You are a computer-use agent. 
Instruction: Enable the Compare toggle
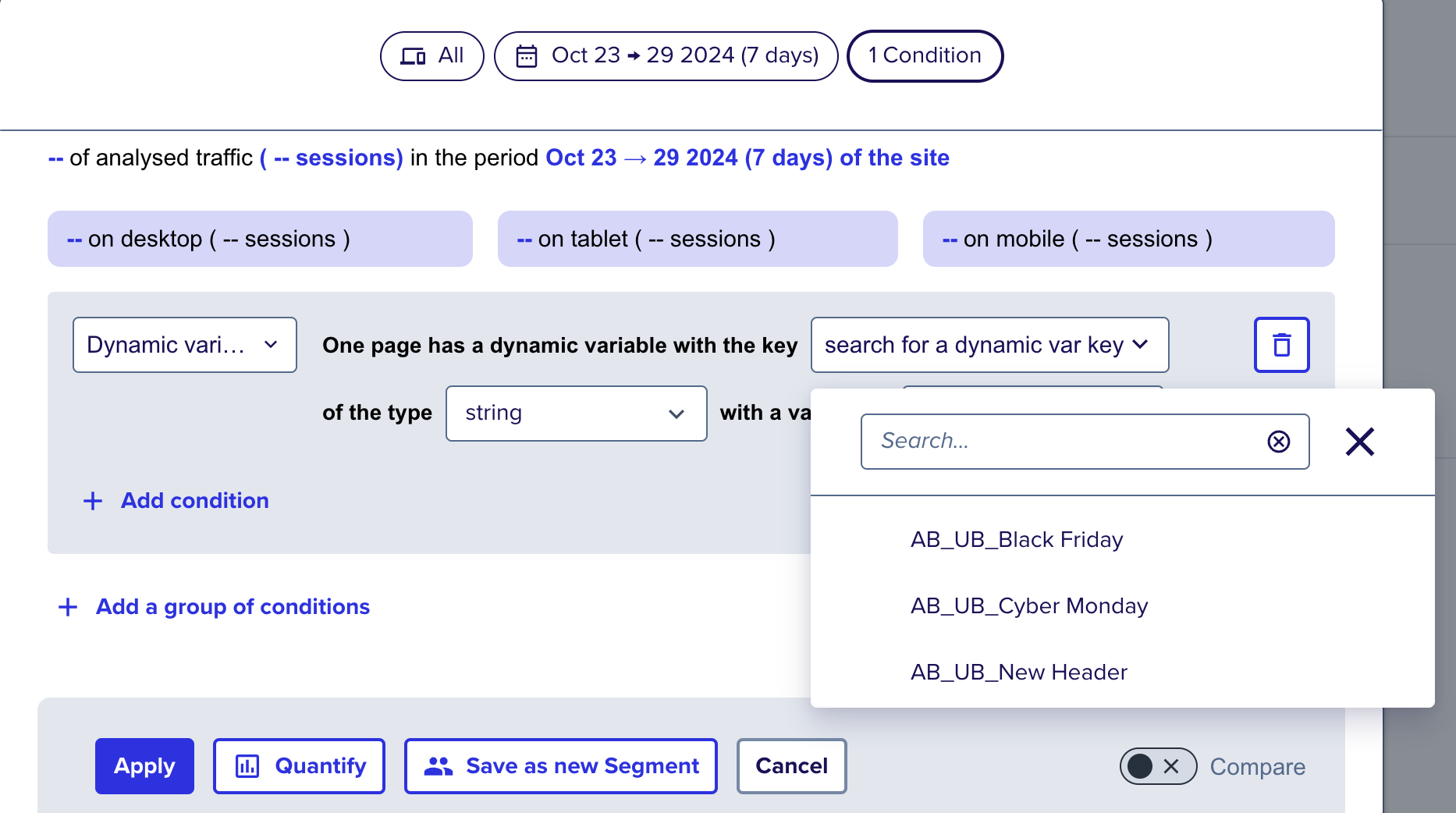[x=1158, y=766]
